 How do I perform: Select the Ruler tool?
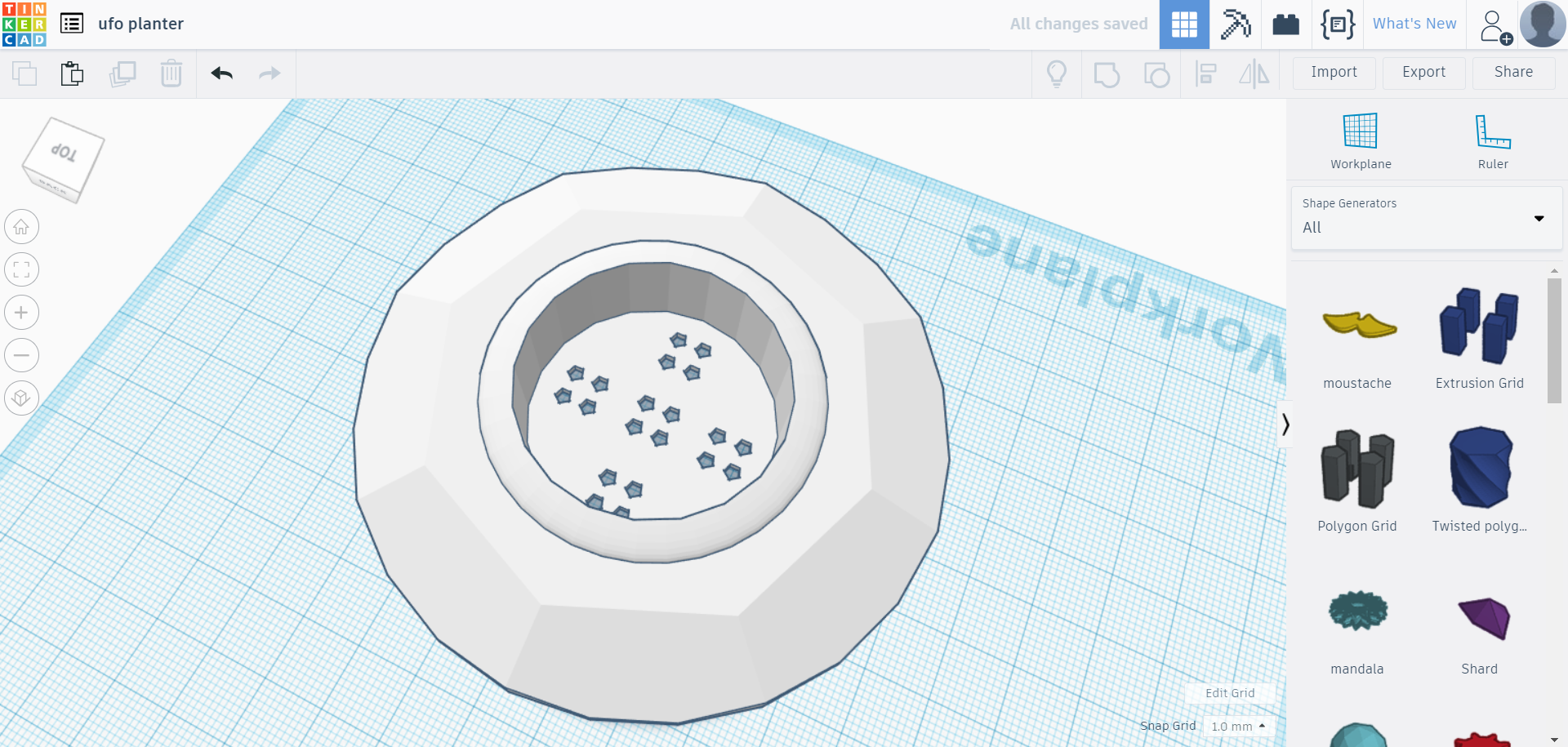pyautogui.click(x=1493, y=140)
